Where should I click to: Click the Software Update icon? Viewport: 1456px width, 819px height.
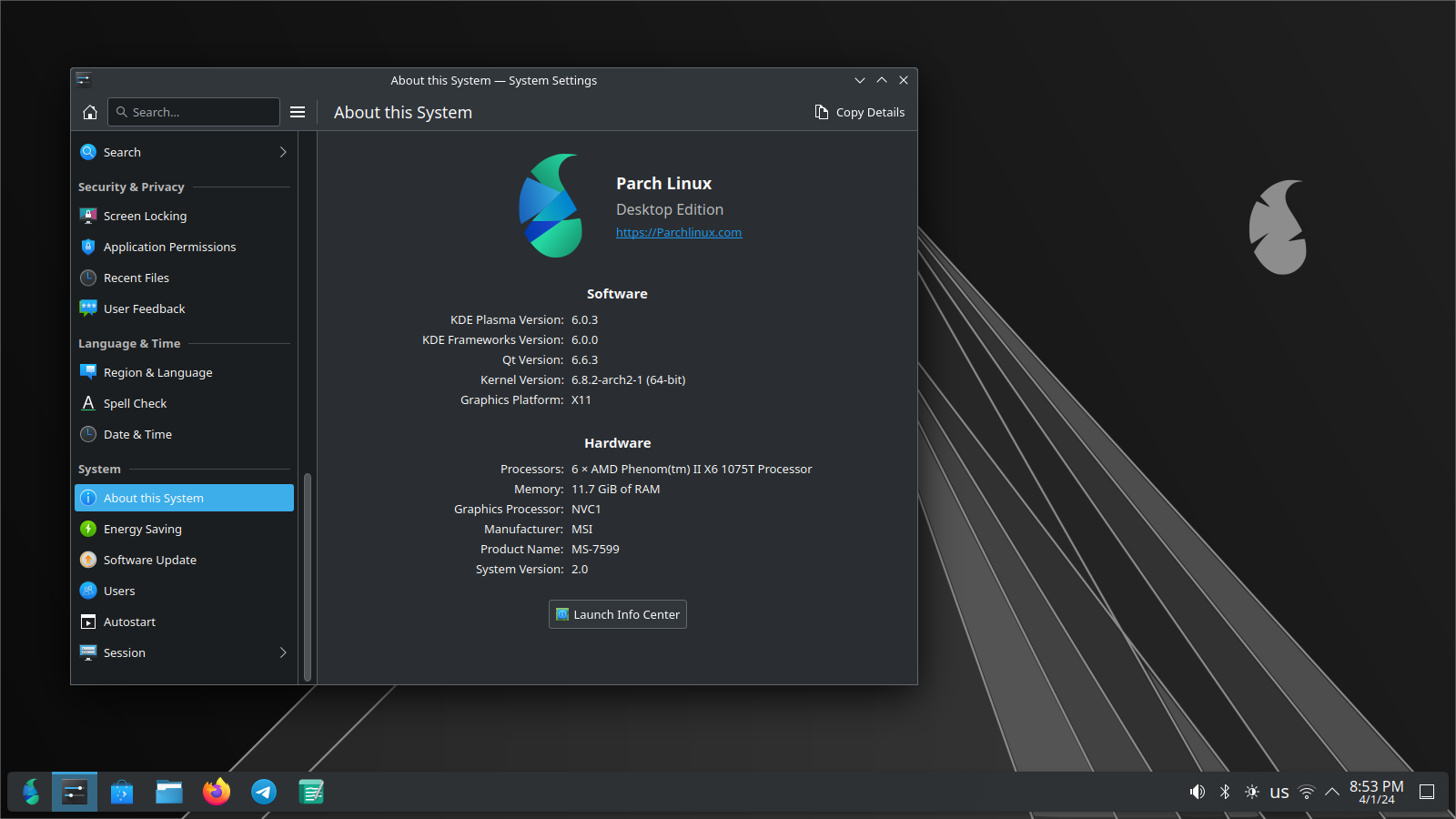pyautogui.click(x=88, y=560)
